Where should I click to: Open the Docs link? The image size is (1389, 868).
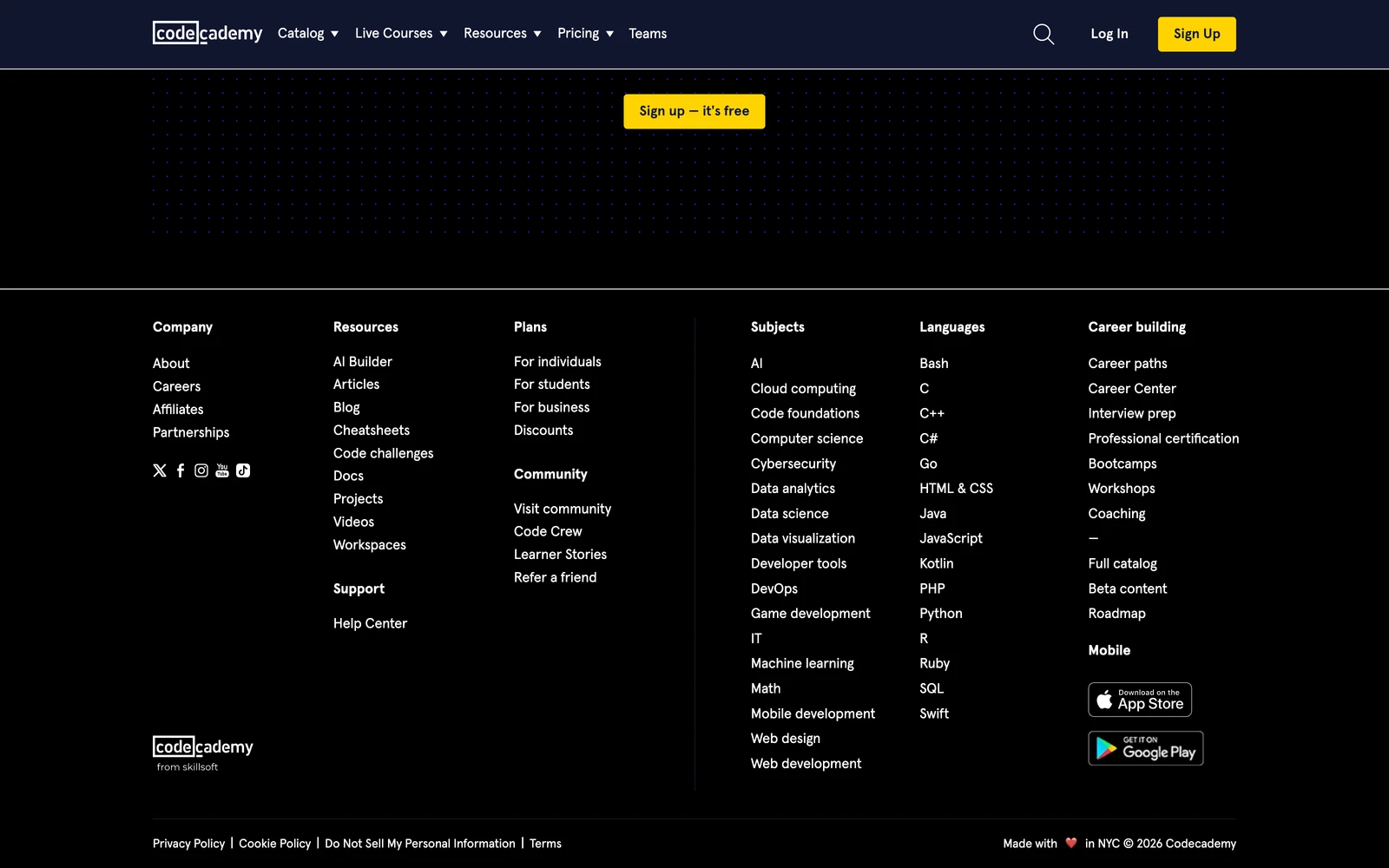[348, 476]
